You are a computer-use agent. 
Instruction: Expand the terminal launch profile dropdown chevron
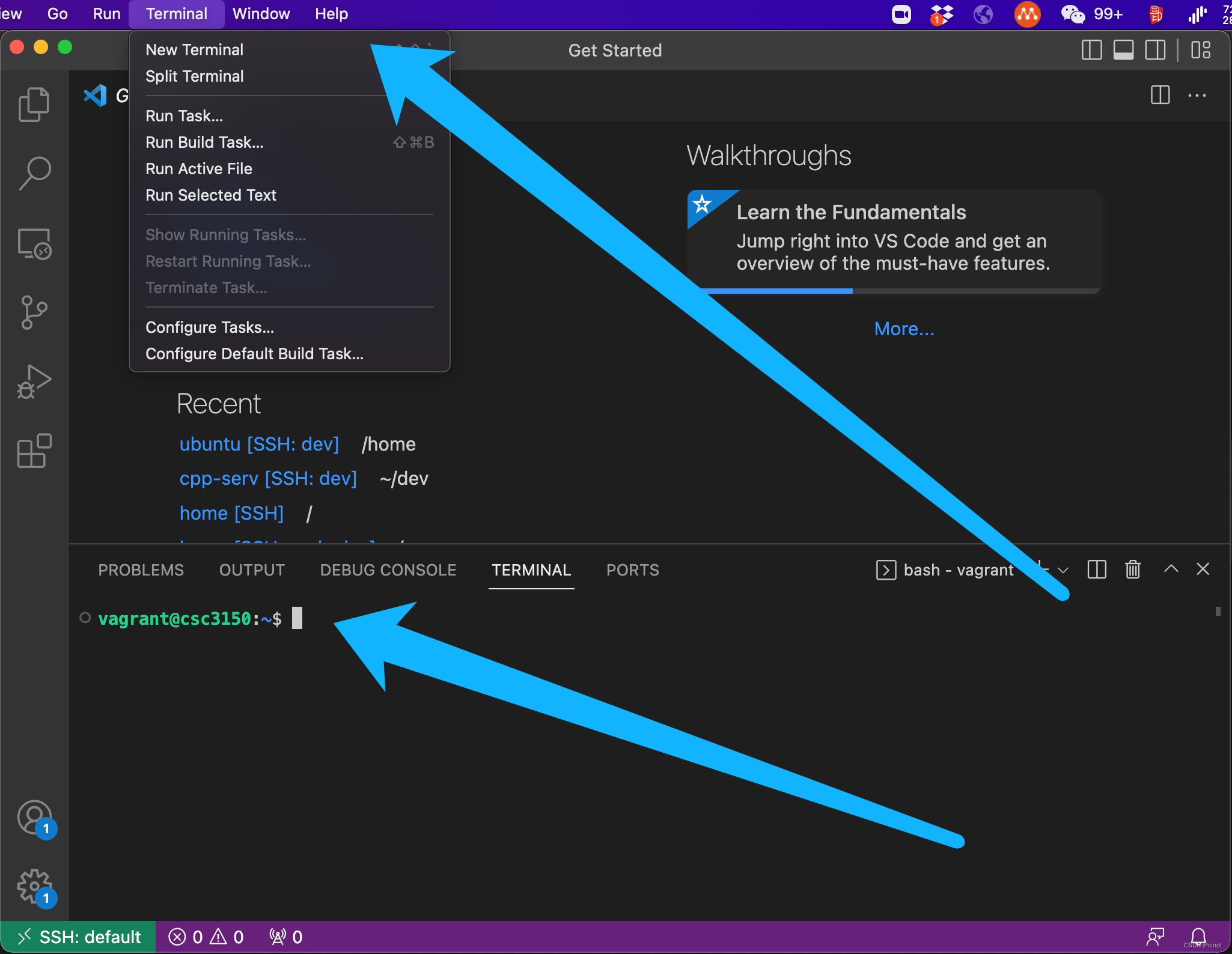(x=1063, y=570)
